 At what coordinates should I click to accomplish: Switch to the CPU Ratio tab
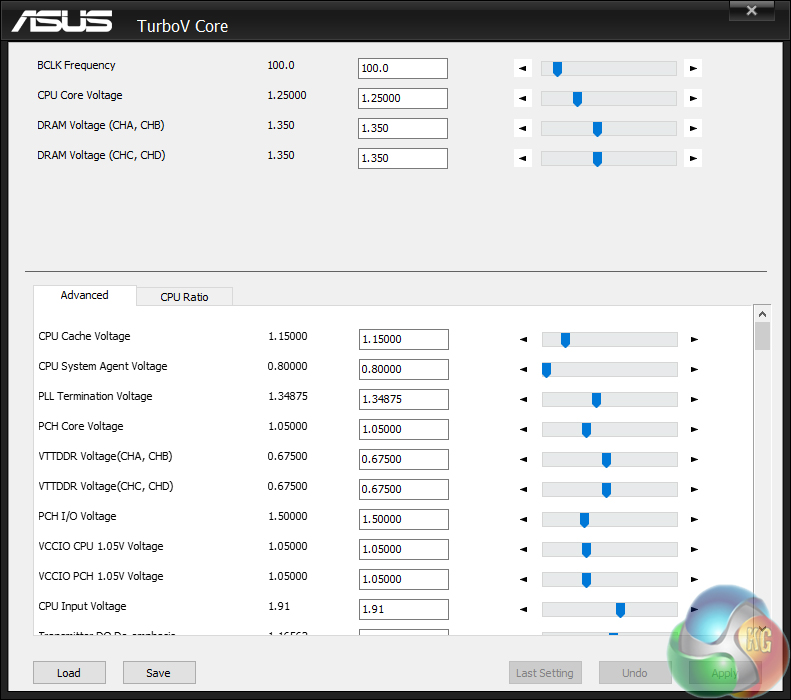pyautogui.click(x=184, y=297)
